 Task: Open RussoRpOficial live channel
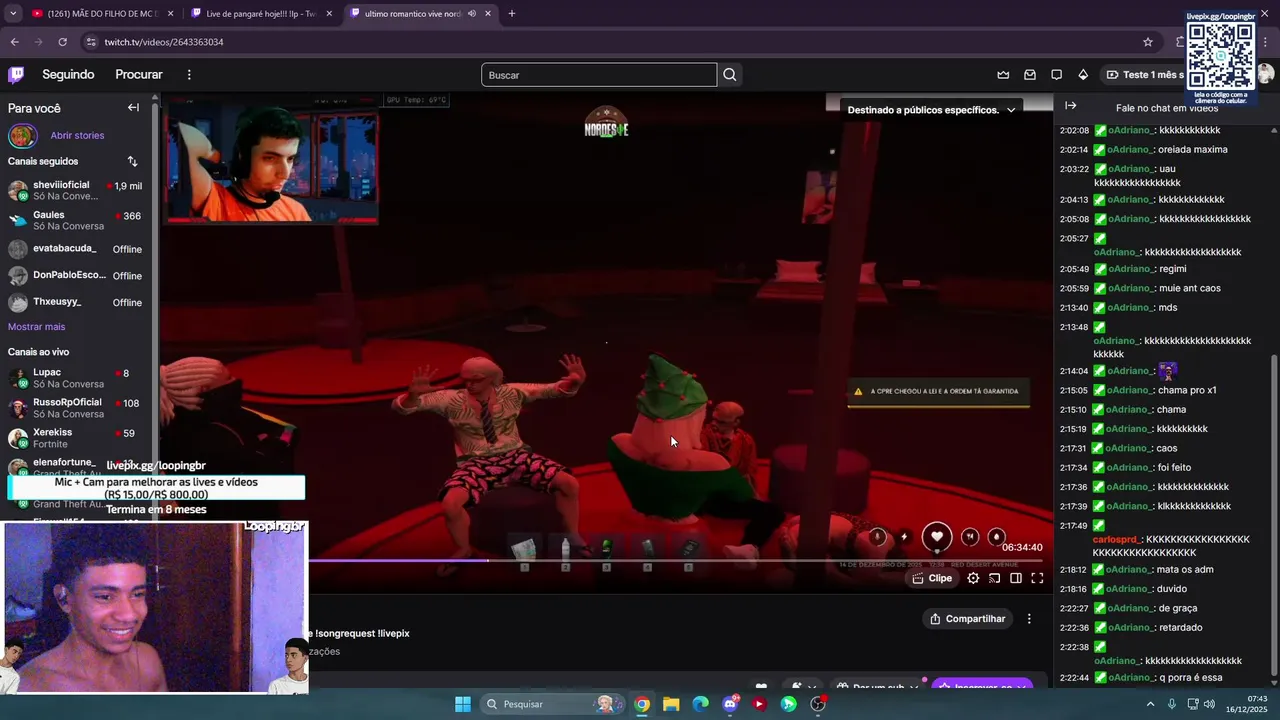[x=75, y=408]
